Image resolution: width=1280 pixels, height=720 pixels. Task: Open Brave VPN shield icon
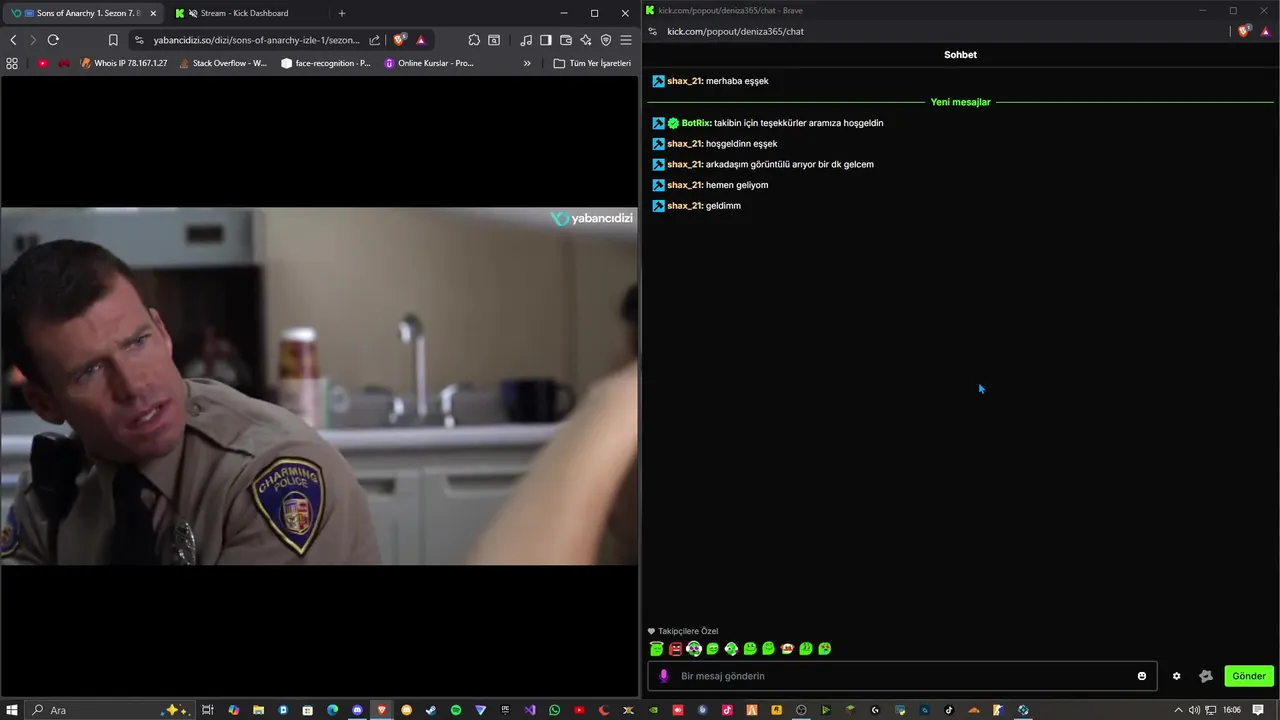tap(606, 40)
